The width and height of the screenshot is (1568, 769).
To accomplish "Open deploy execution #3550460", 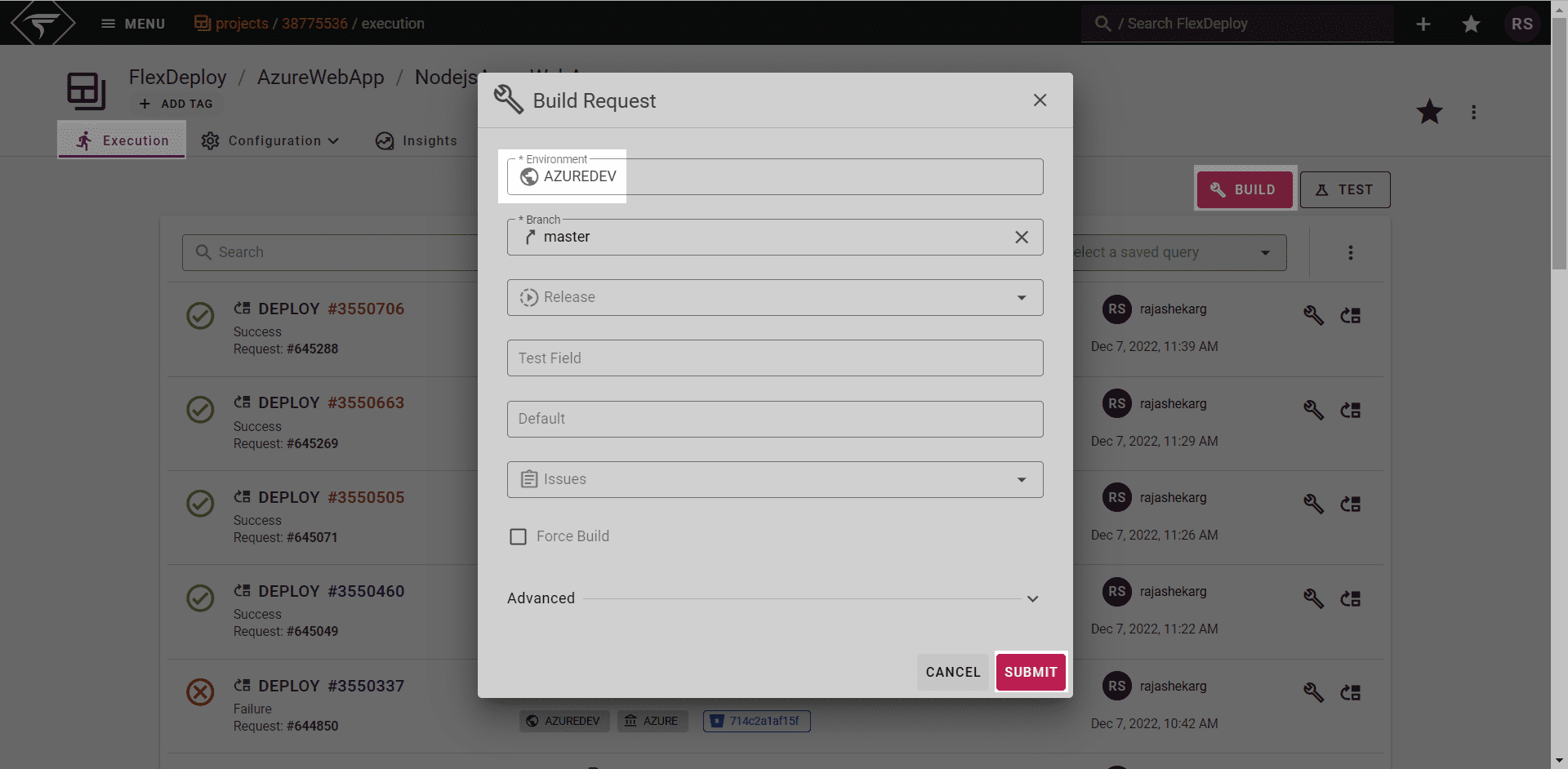I will tap(366, 591).
